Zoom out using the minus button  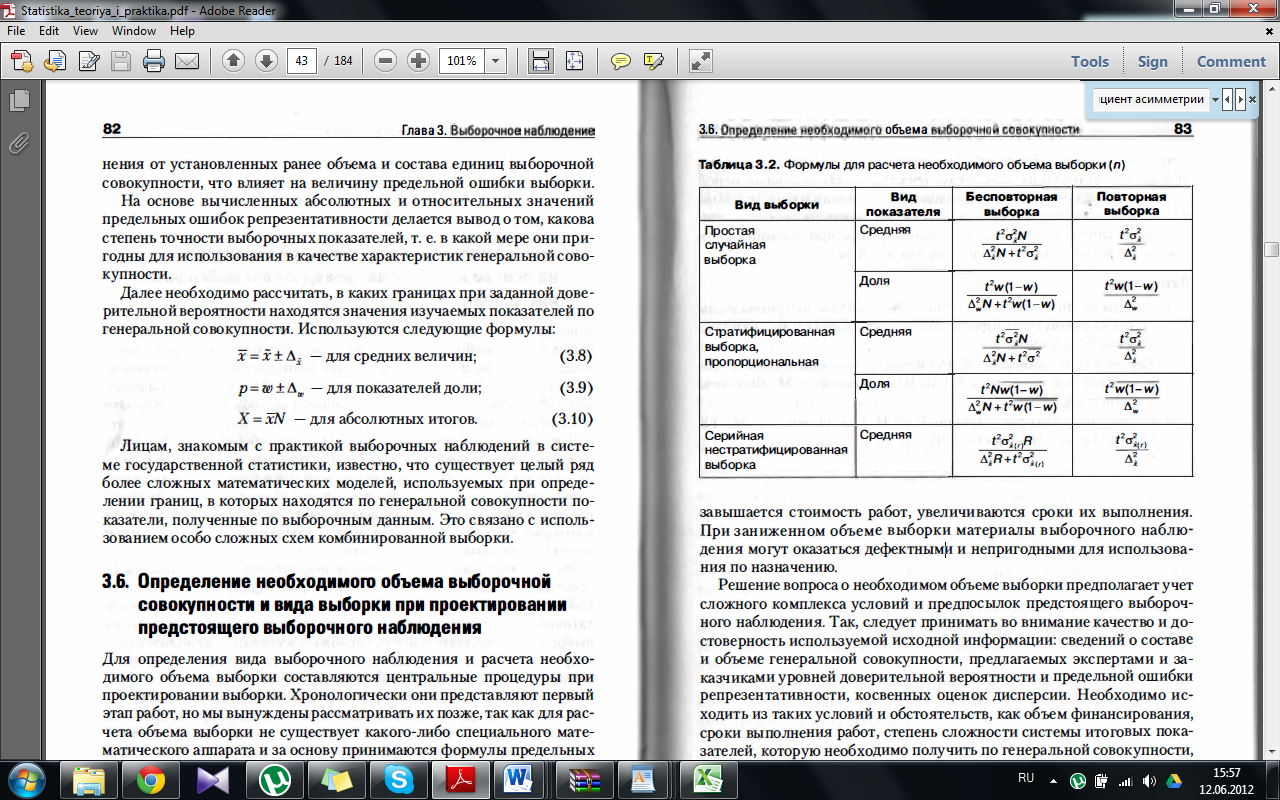tap(386, 61)
